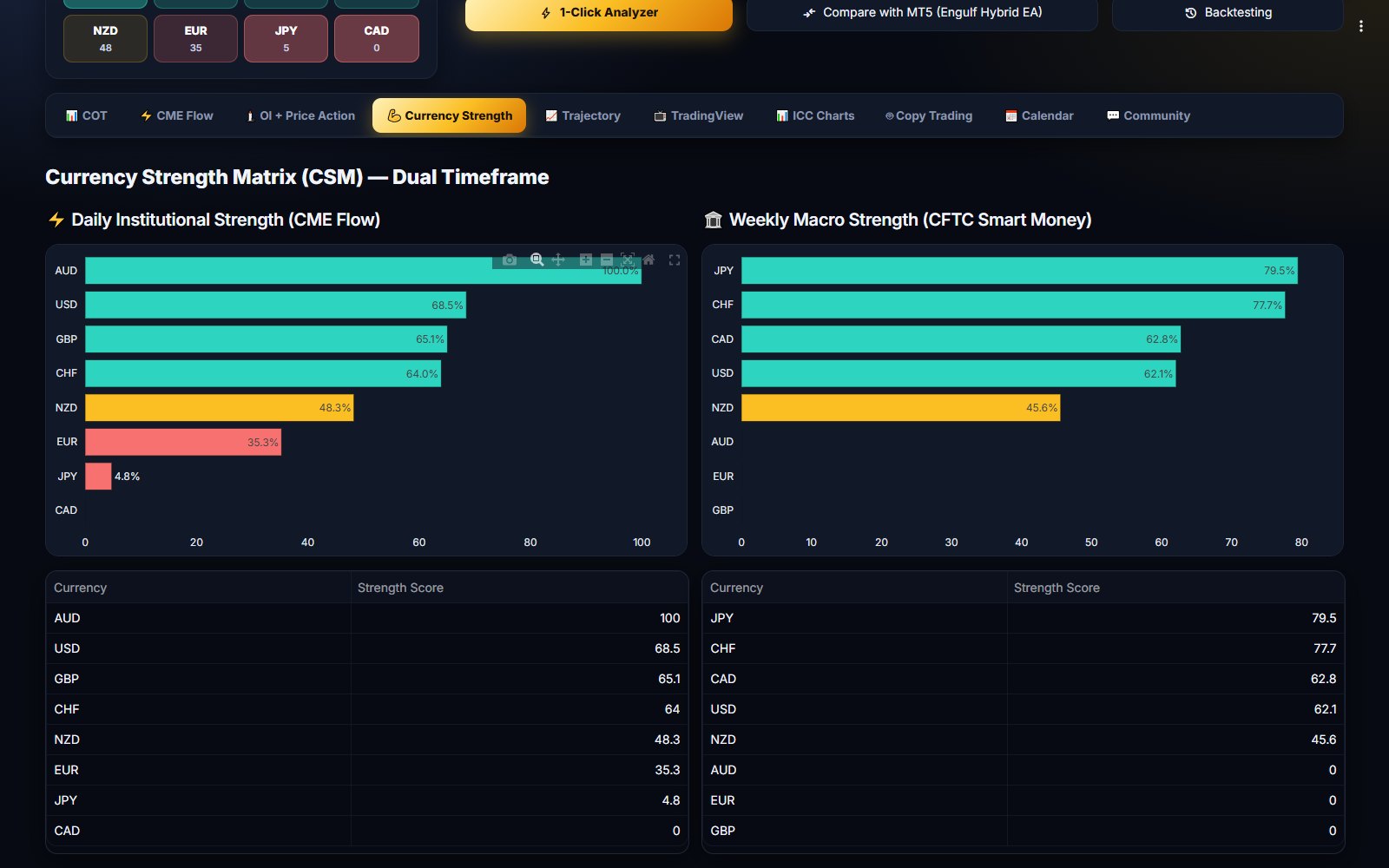Switch to the CME Flow tab
This screenshot has height=868, width=1389.
click(177, 115)
